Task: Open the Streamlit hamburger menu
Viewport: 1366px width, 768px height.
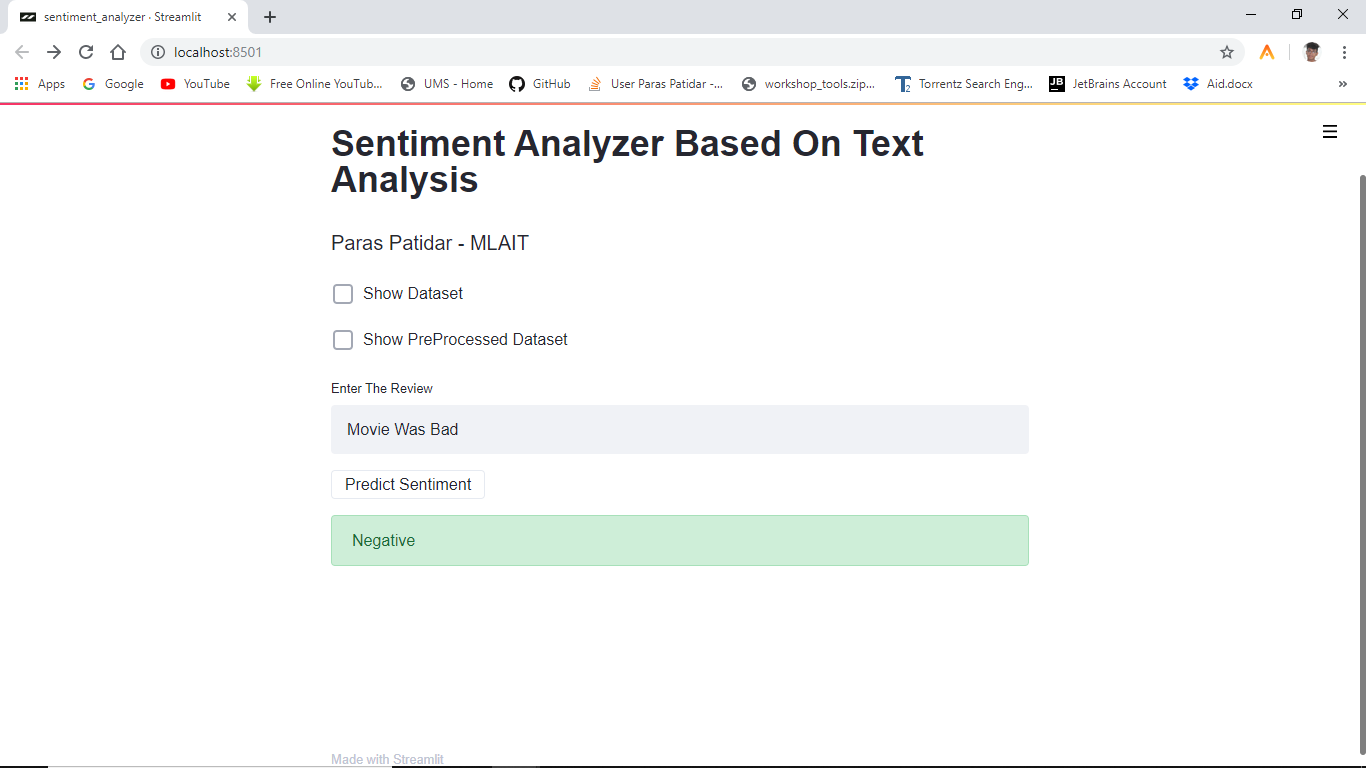Action: point(1329,132)
